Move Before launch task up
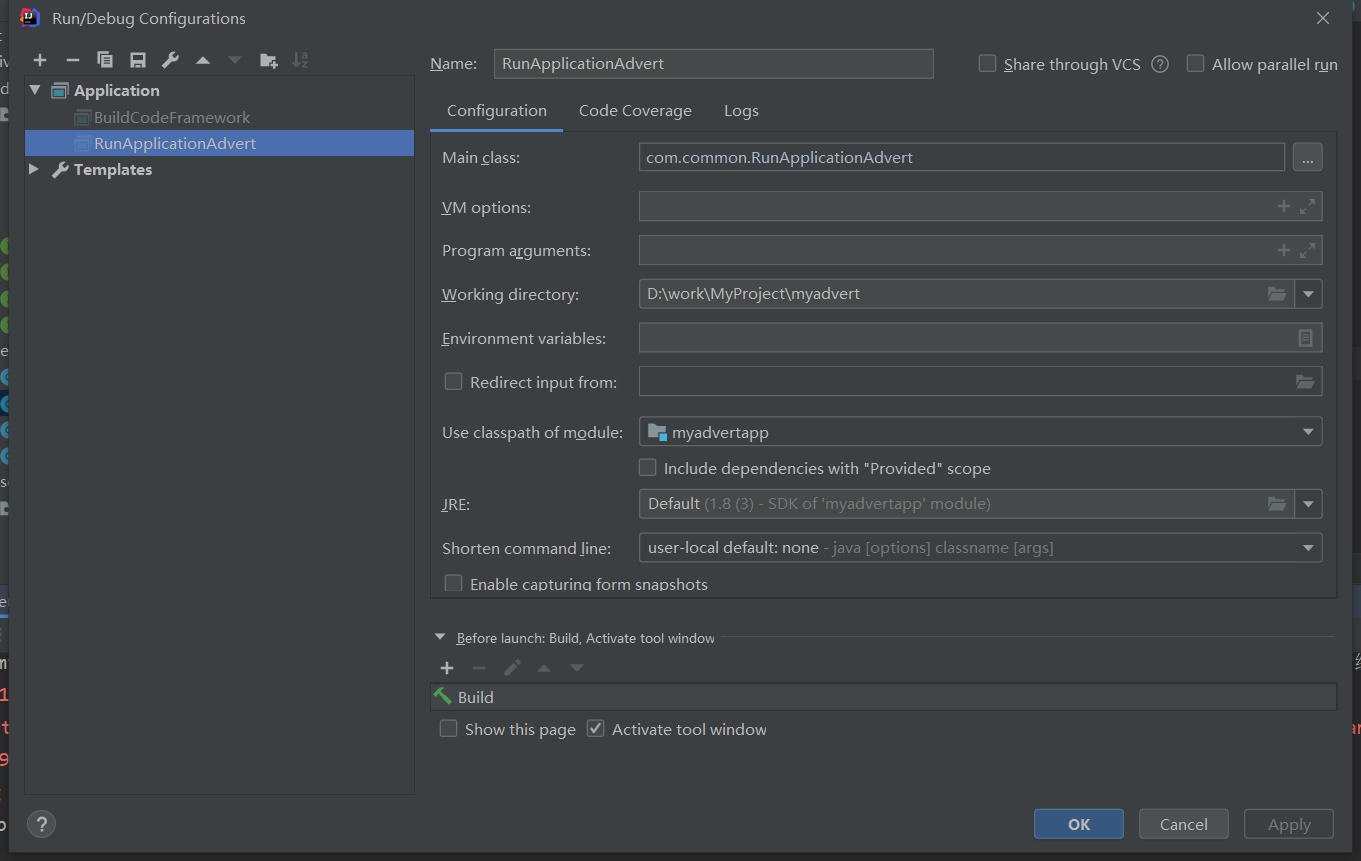Image resolution: width=1361 pixels, height=861 pixels. [x=544, y=668]
